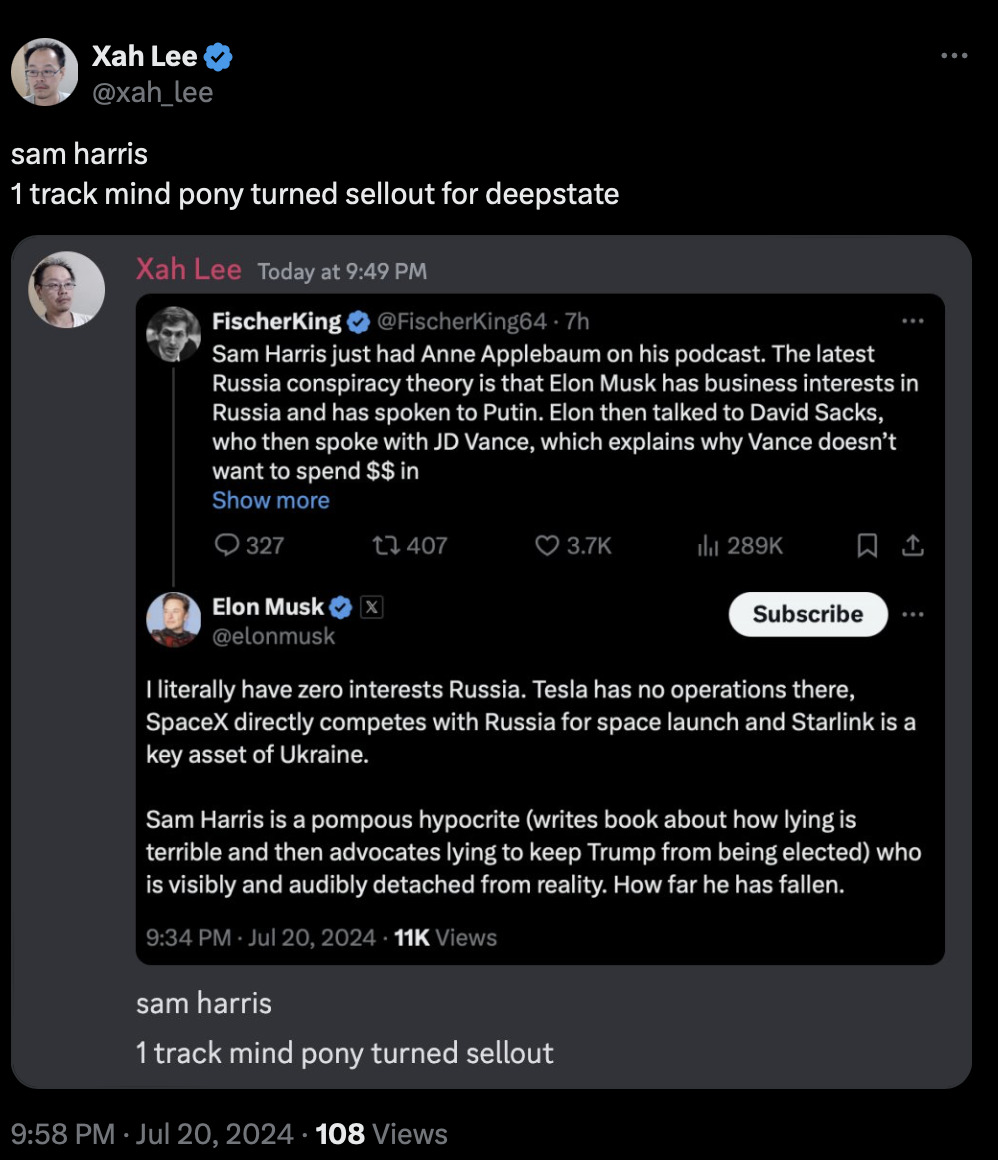998x1160 pixels.
Task: Click the X affiliation badge beside Elon Musk
Action: point(371,607)
